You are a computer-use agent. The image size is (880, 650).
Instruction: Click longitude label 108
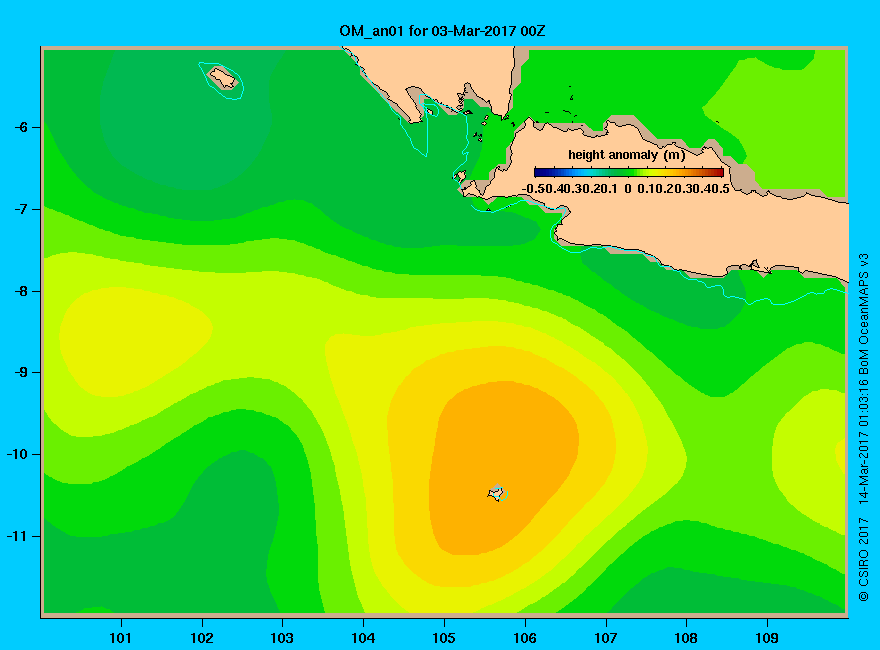click(x=686, y=638)
